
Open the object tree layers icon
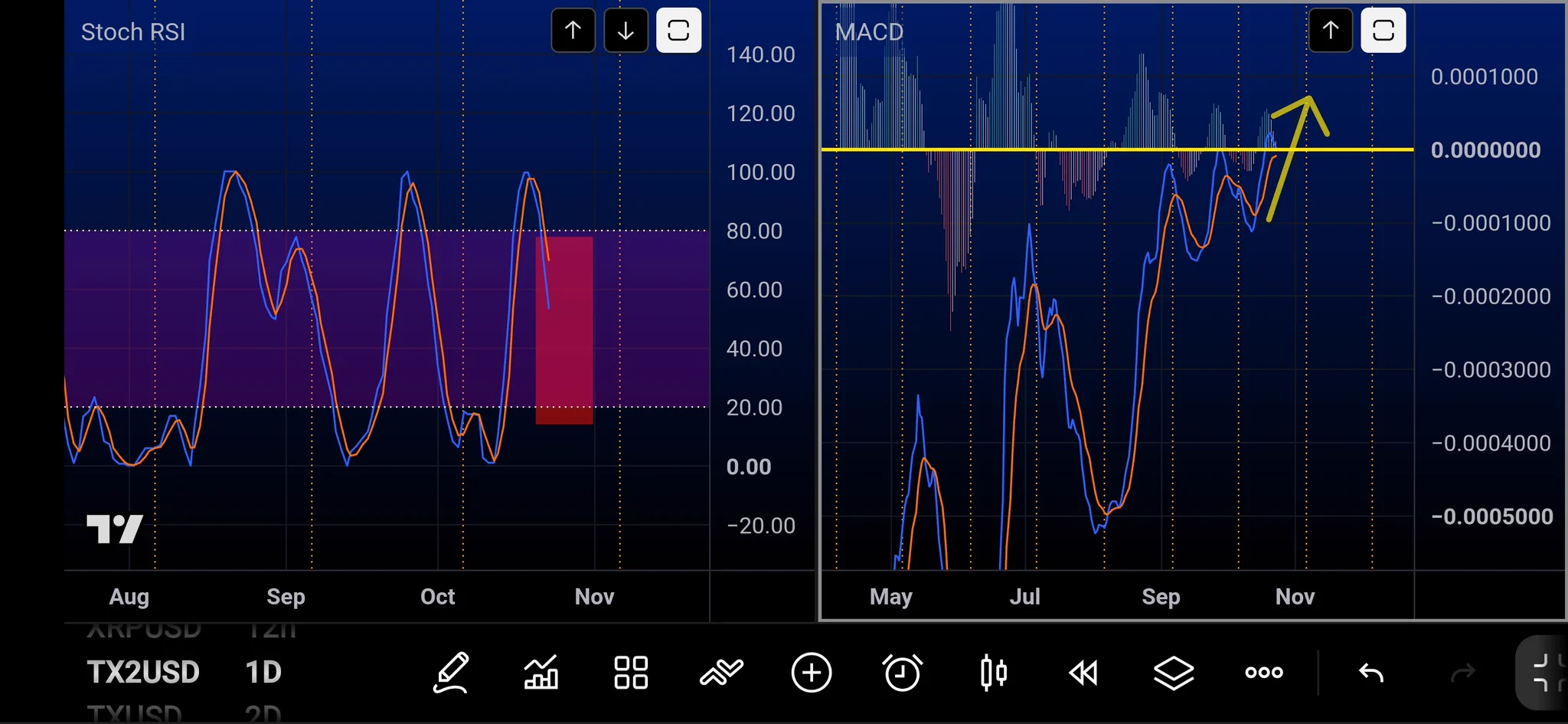[x=1174, y=673]
